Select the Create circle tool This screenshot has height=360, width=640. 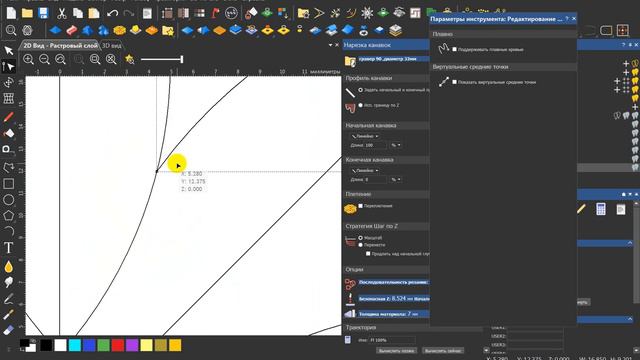pos(9,200)
